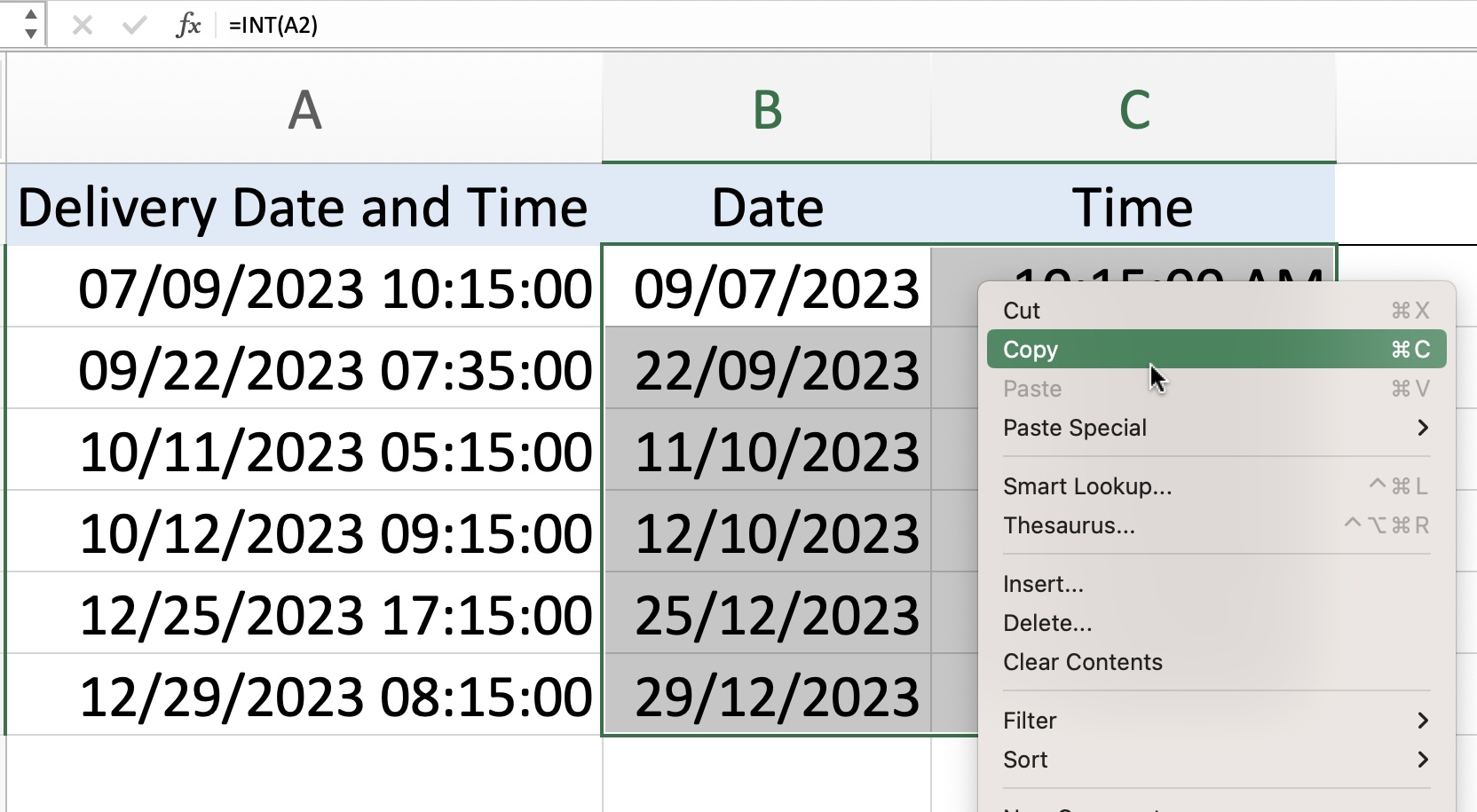This screenshot has height=812, width=1477.
Task: Select cell with 12/29/2023 08:15:00
Action: coord(304,696)
